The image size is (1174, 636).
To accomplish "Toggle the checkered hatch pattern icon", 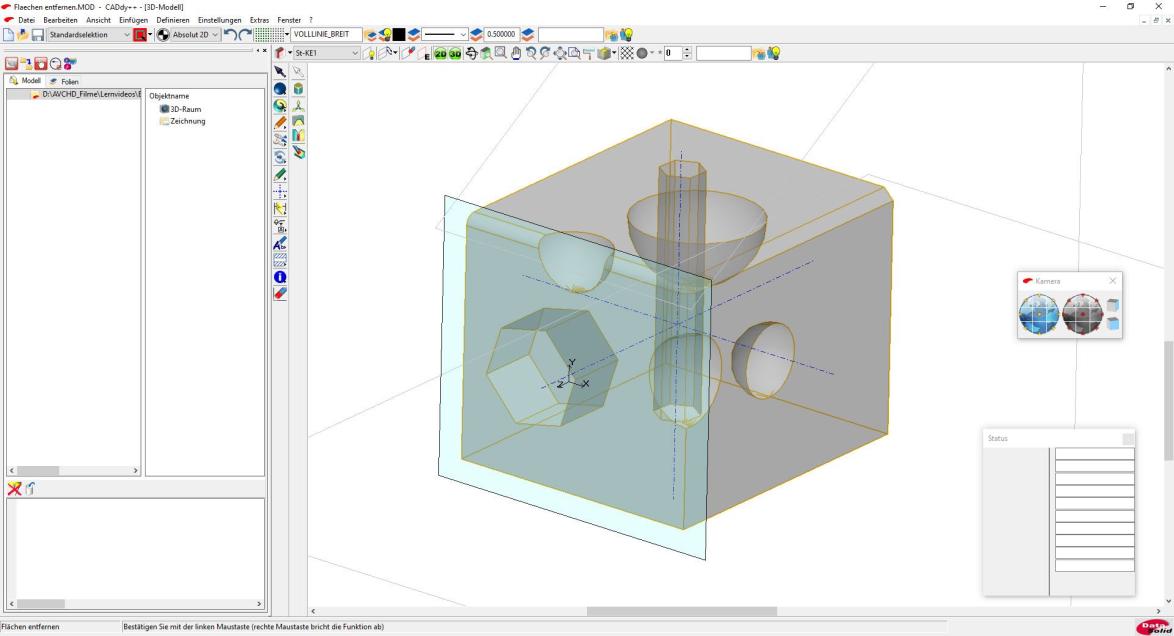I will click(626, 53).
